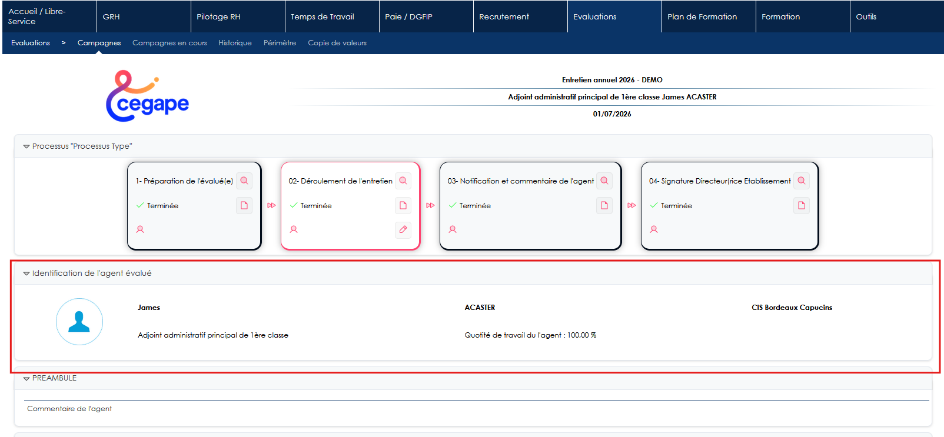Screen dimensions: 944x437
Task: Open document icon on Notification et commentaire card
Action: point(604,205)
